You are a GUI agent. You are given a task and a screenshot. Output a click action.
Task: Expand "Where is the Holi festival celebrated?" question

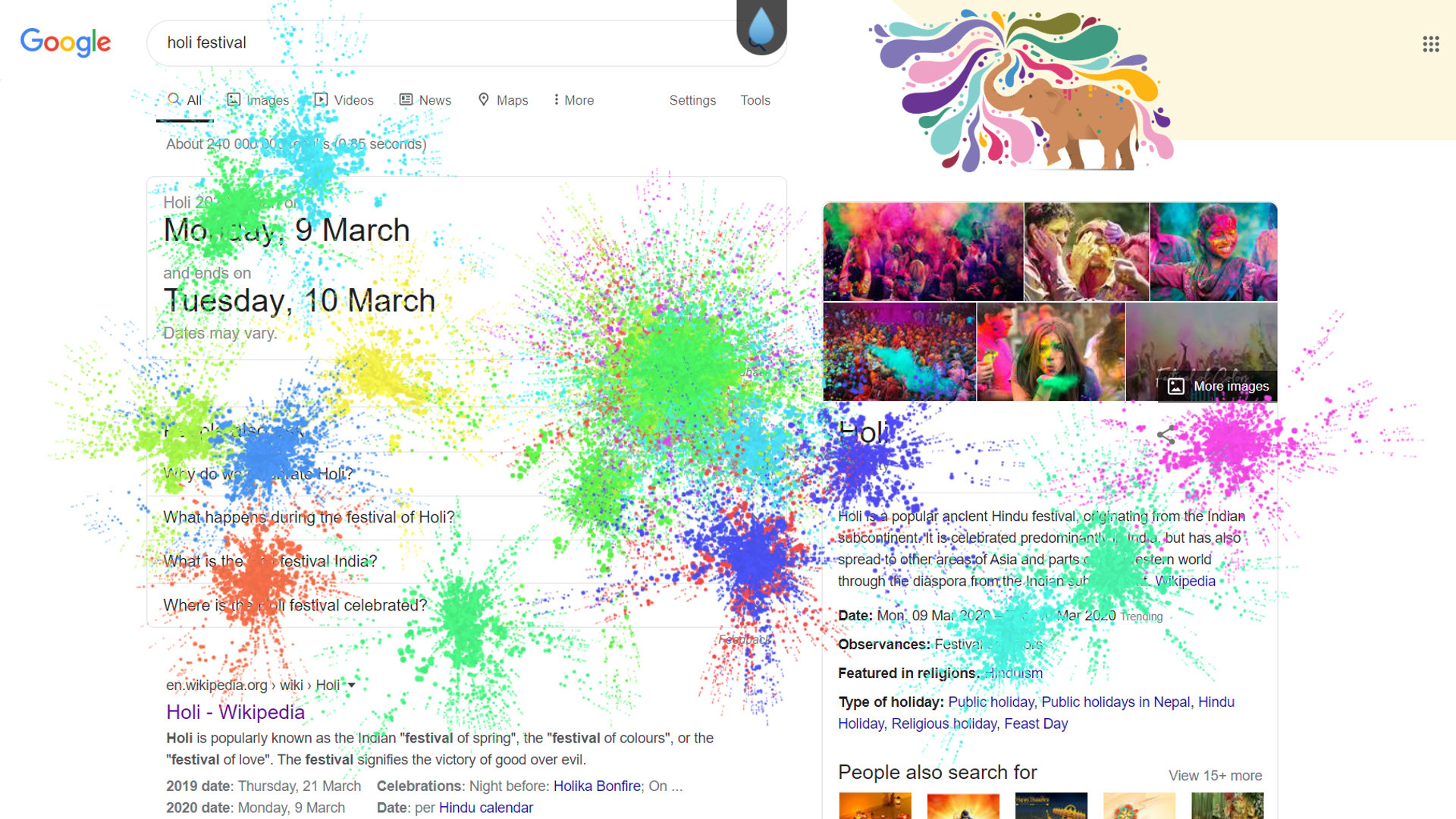466,605
